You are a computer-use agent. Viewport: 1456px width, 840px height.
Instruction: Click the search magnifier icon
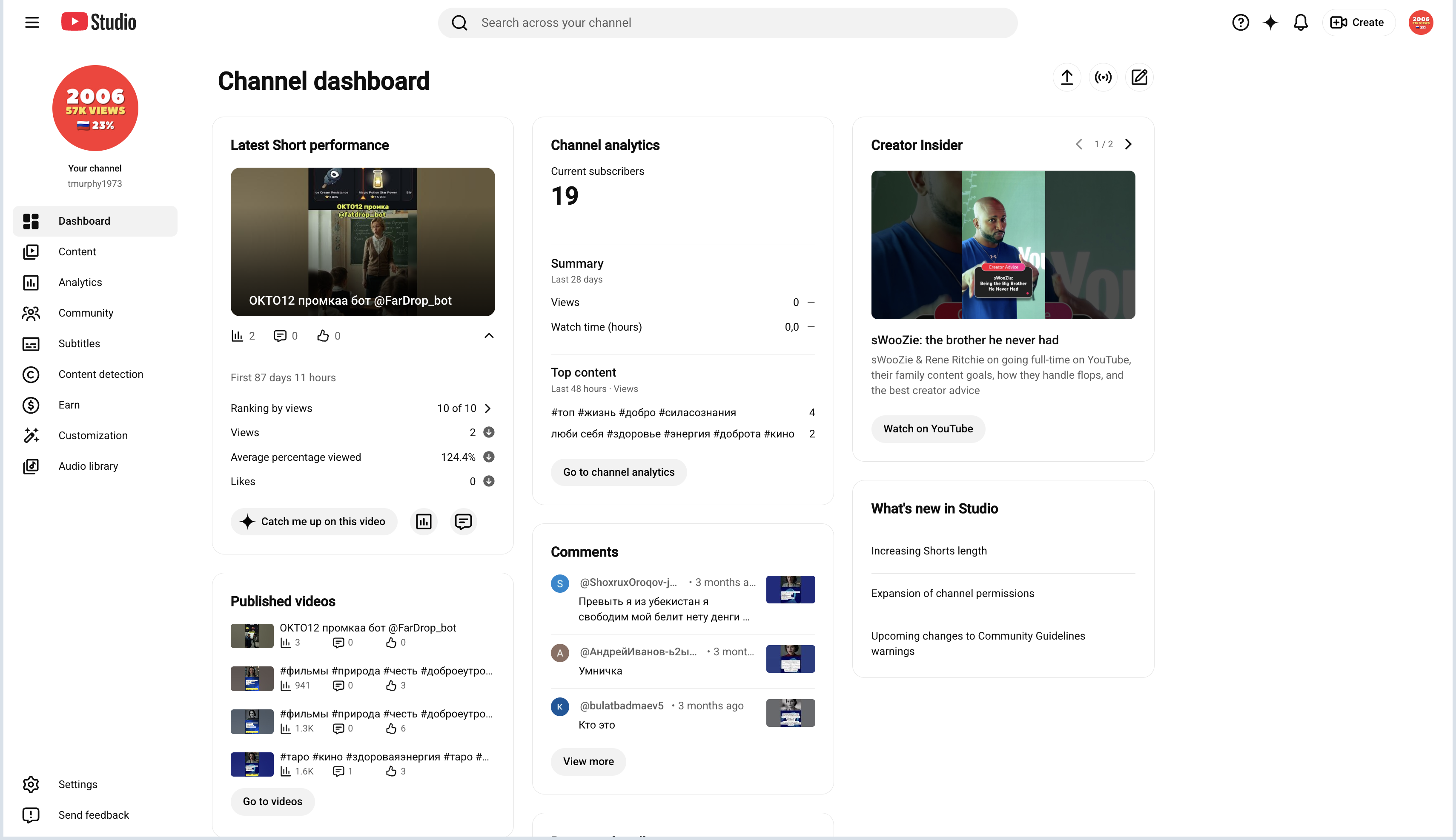coord(459,23)
